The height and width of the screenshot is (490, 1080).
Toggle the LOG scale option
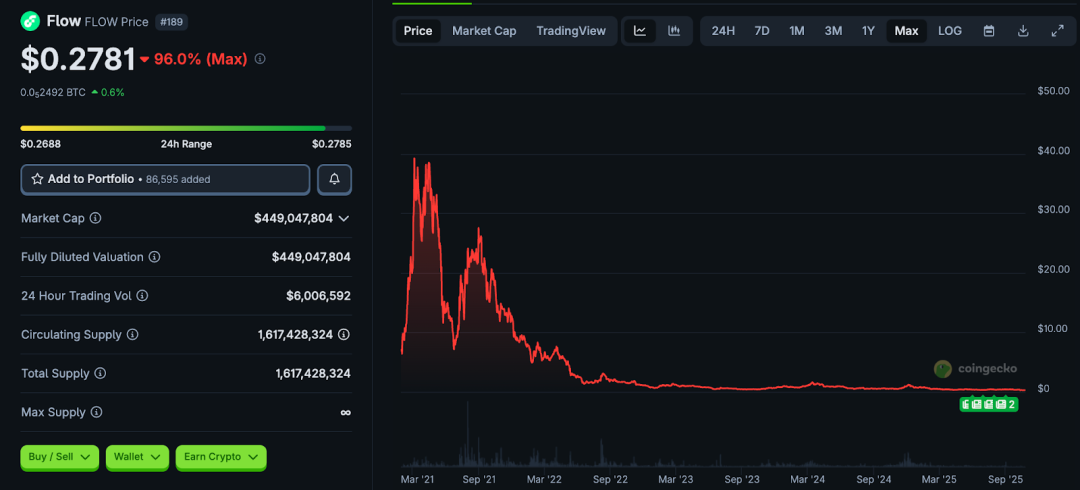[x=950, y=31]
